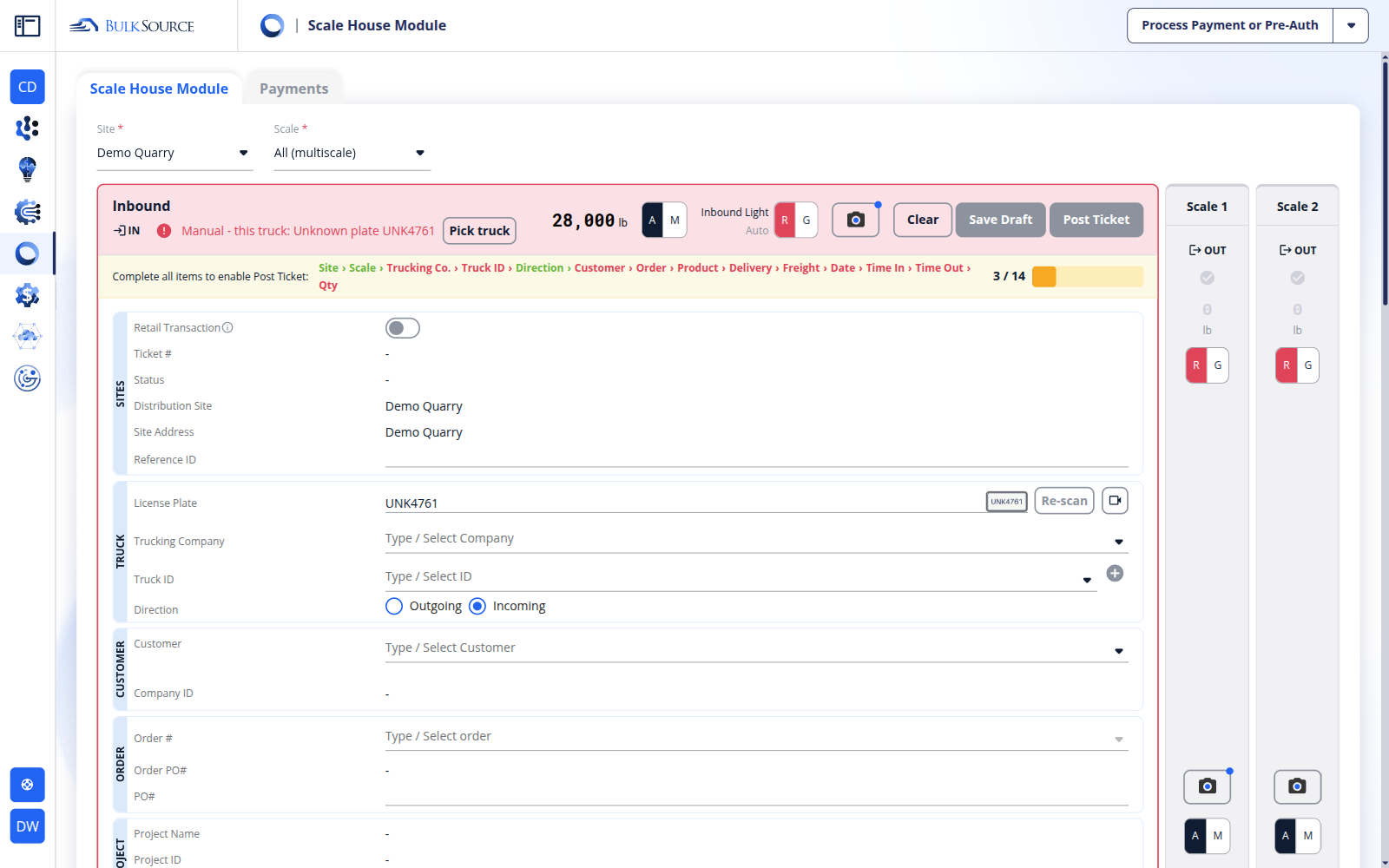1389x868 pixels.
Task: Click the Scale 1 camera icon
Action: pyautogui.click(x=1208, y=786)
